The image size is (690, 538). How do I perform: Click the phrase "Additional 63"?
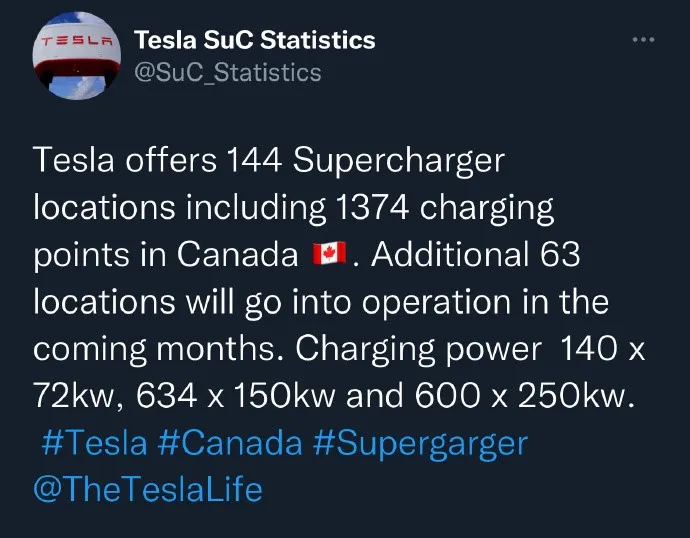pos(476,255)
